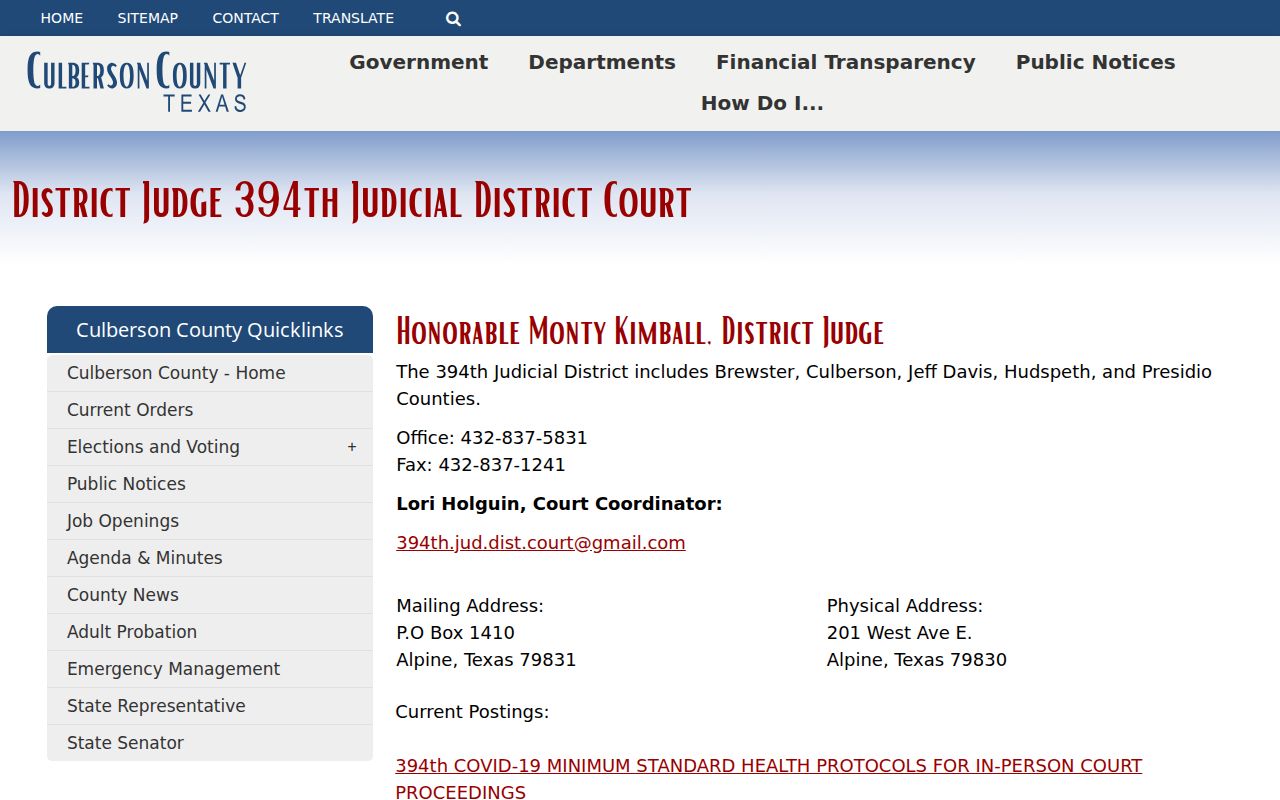Email 394th.jud.dist.court@gmail.com
The image size is (1280, 800).
coord(541,543)
